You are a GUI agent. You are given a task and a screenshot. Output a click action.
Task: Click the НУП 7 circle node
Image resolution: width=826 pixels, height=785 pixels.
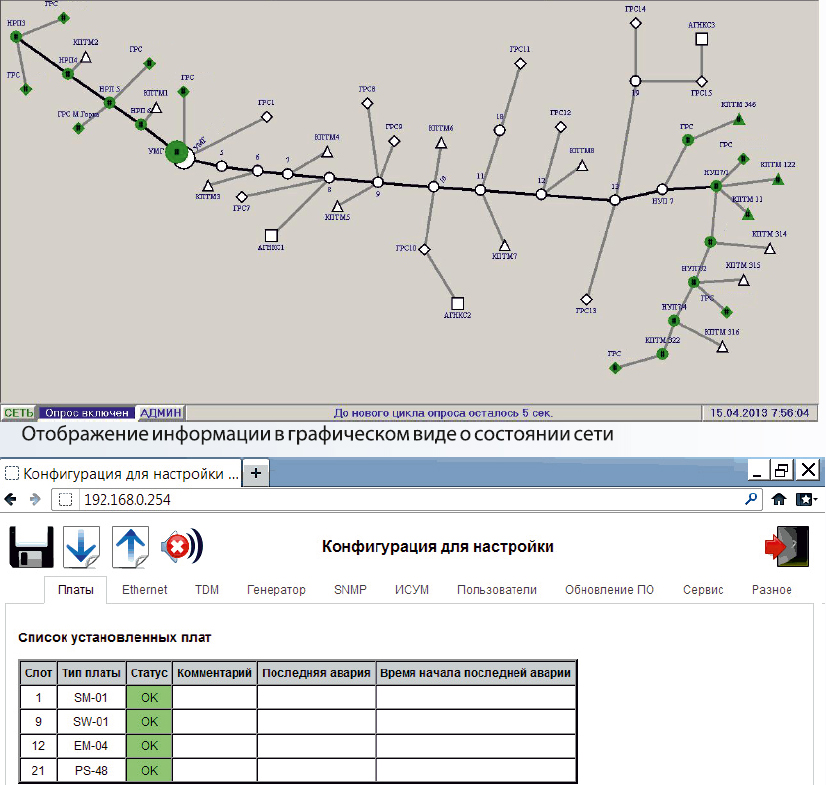coord(662,190)
